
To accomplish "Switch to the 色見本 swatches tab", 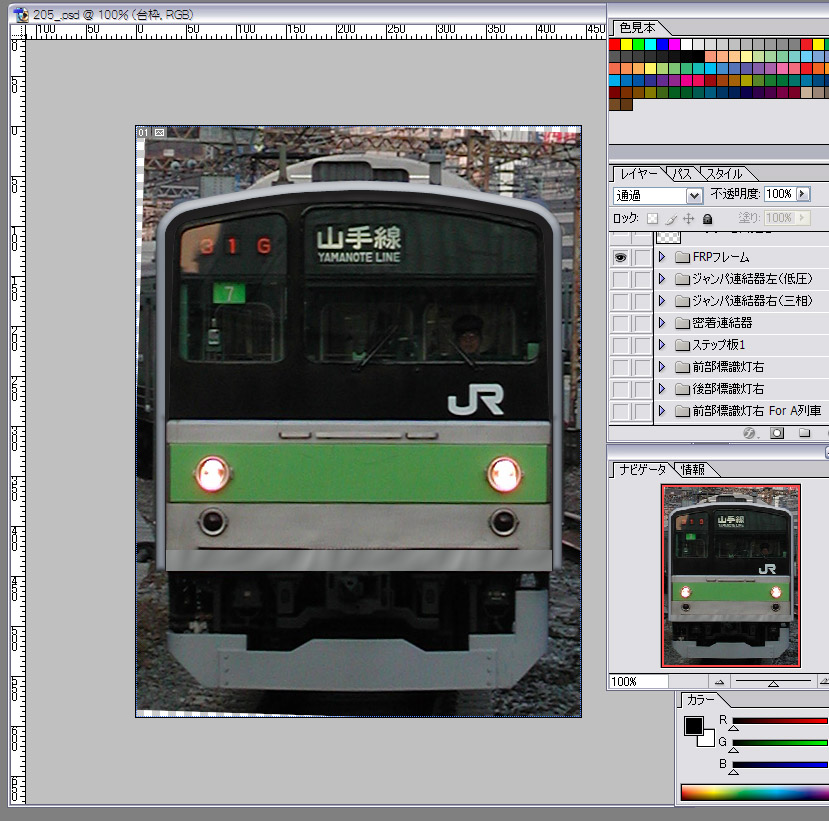I will pos(637,27).
